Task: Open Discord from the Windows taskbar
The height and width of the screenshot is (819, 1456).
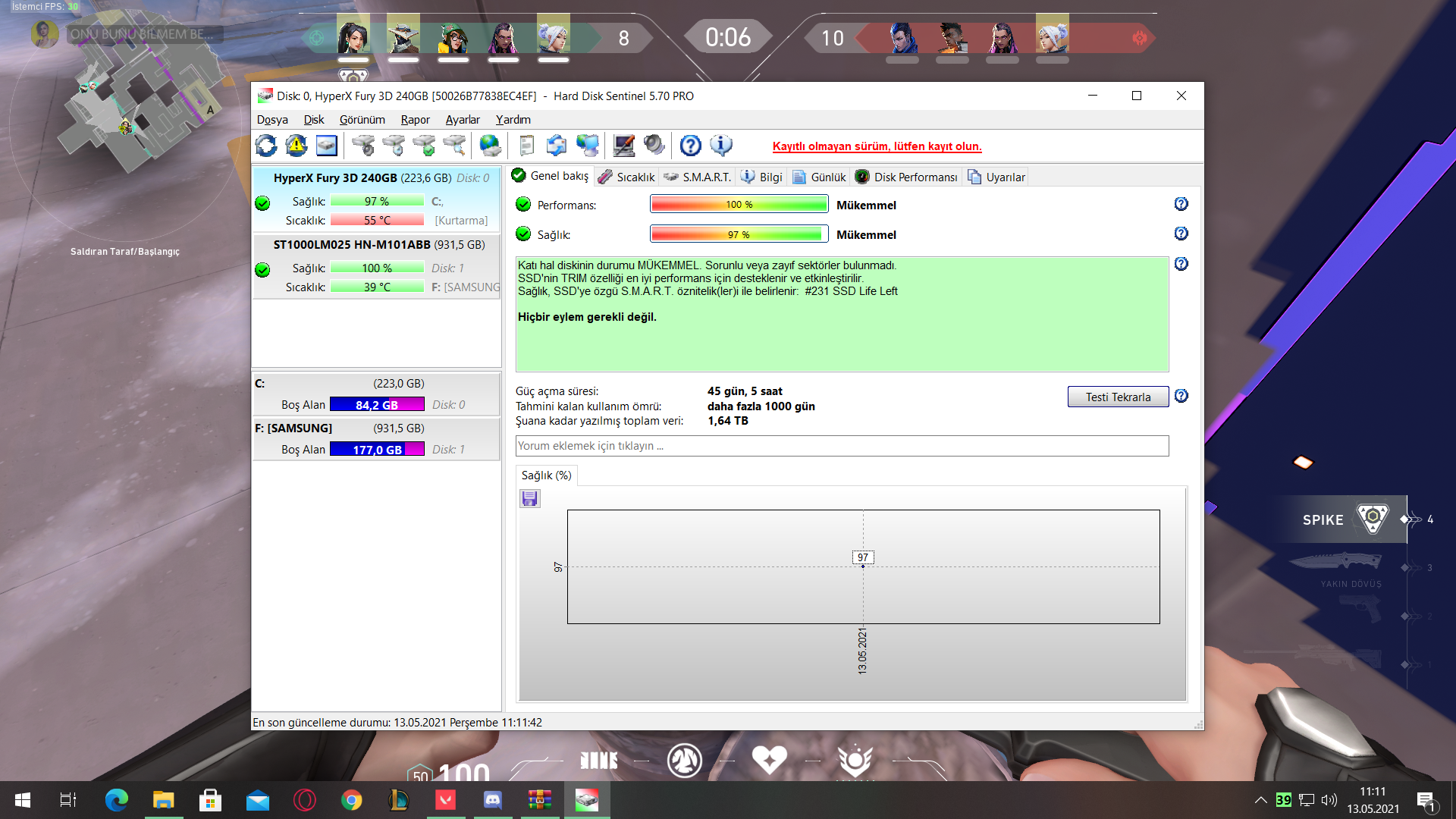Action: click(493, 800)
